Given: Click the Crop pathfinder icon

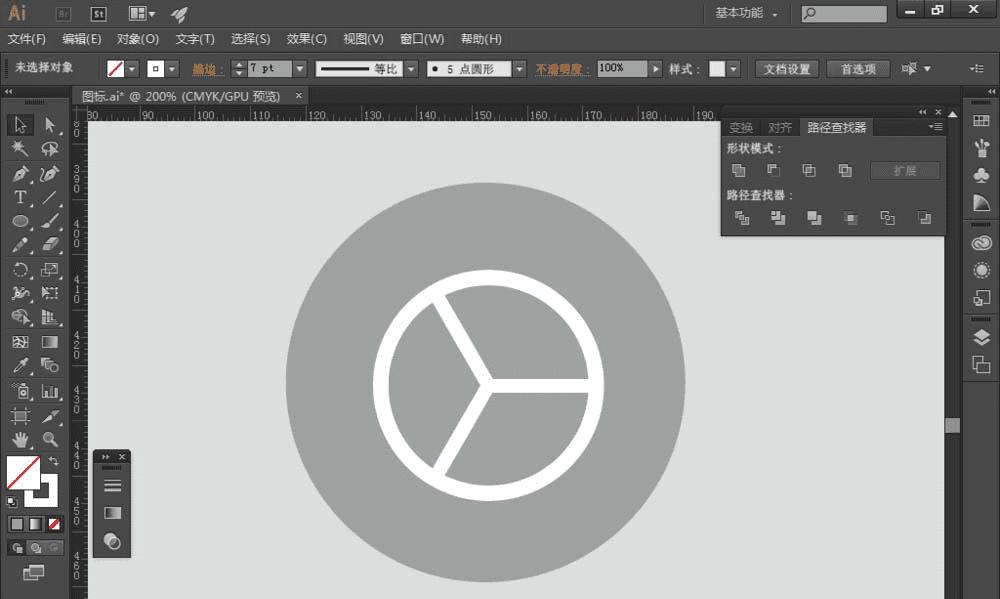Looking at the screenshot, I should point(850,218).
